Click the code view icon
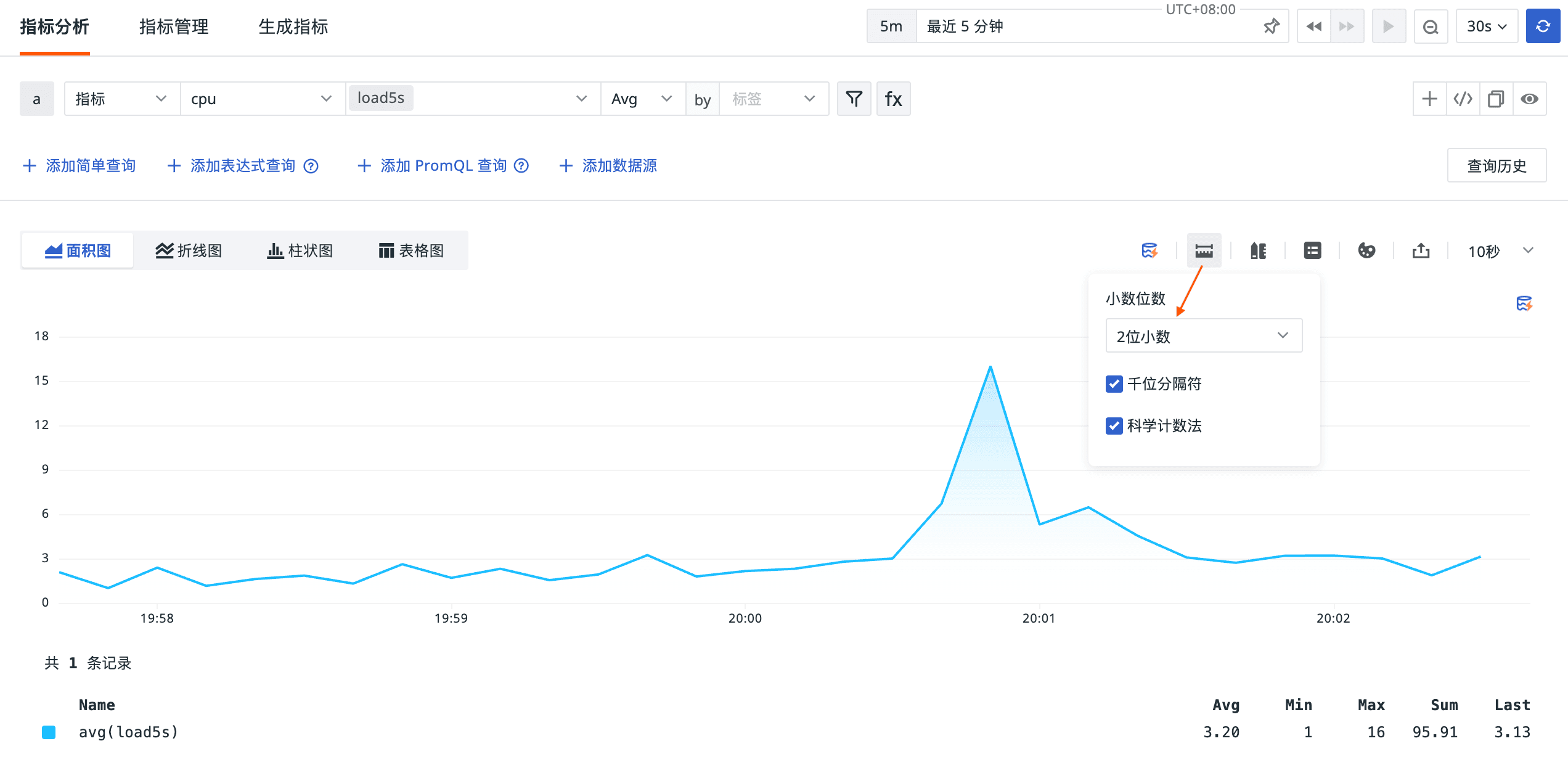The width and height of the screenshot is (1568, 778). [x=1463, y=99]
